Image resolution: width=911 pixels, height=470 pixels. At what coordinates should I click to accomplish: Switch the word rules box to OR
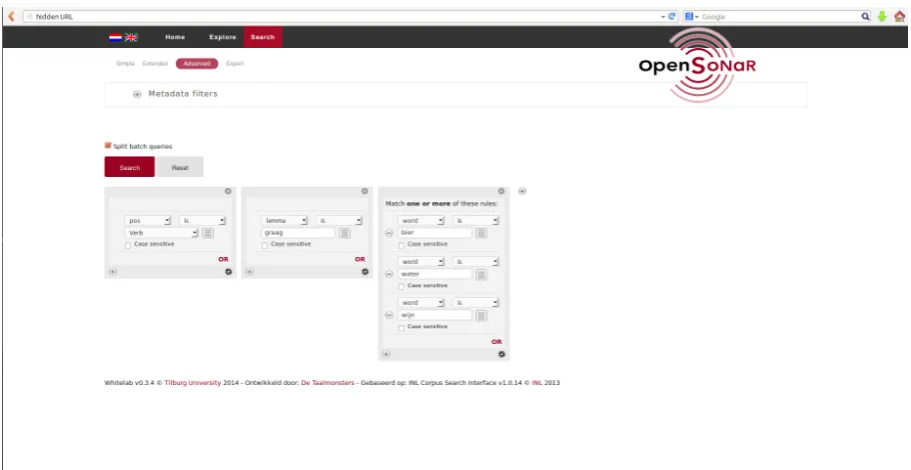click(497, 342)
